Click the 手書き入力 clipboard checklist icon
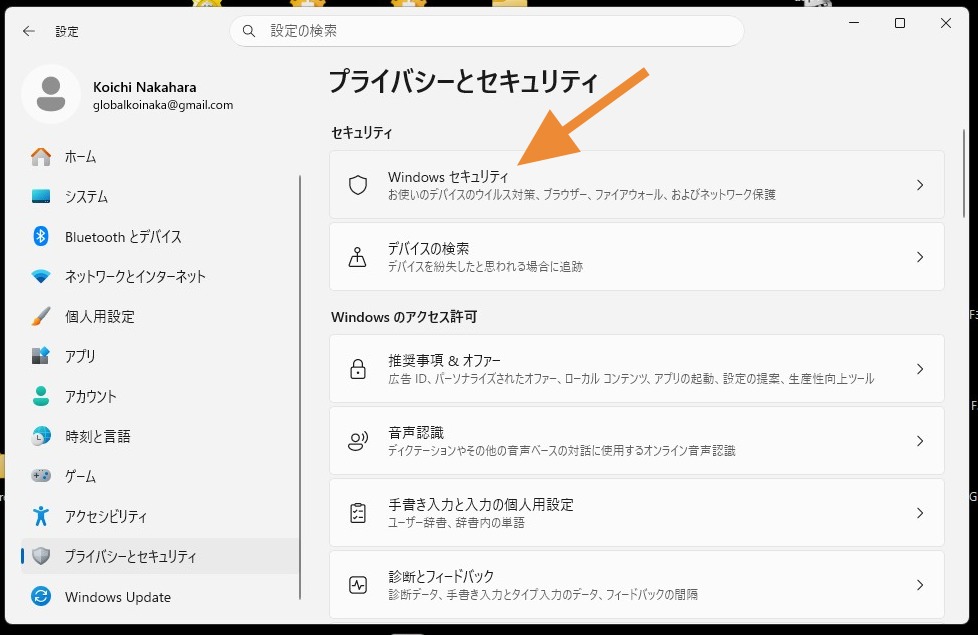Image resolution: width=978 pixels, height=635 pixels. 358,513
